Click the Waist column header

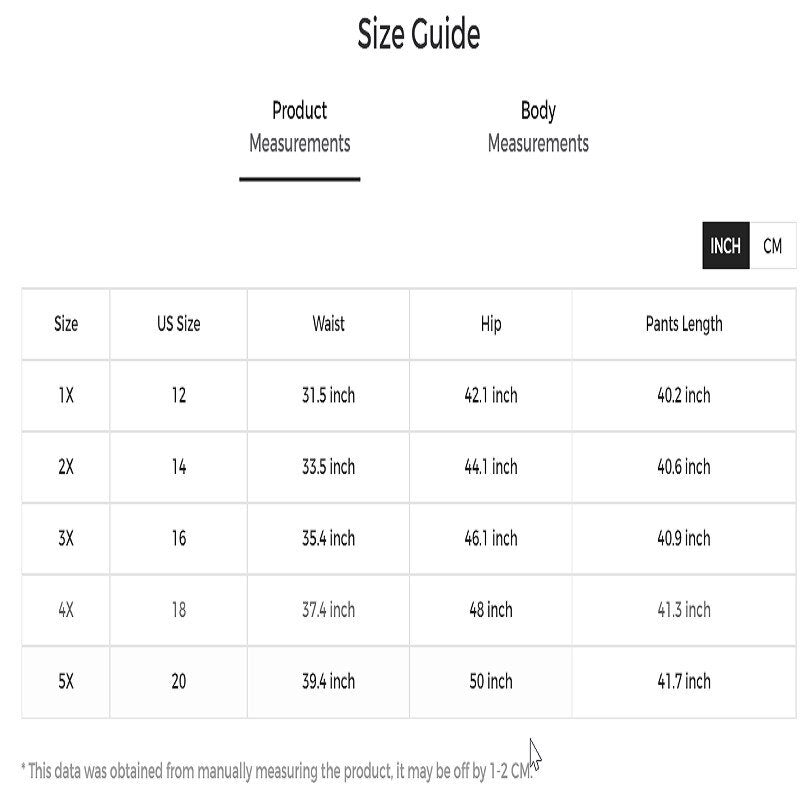click(x=328, y=324)
